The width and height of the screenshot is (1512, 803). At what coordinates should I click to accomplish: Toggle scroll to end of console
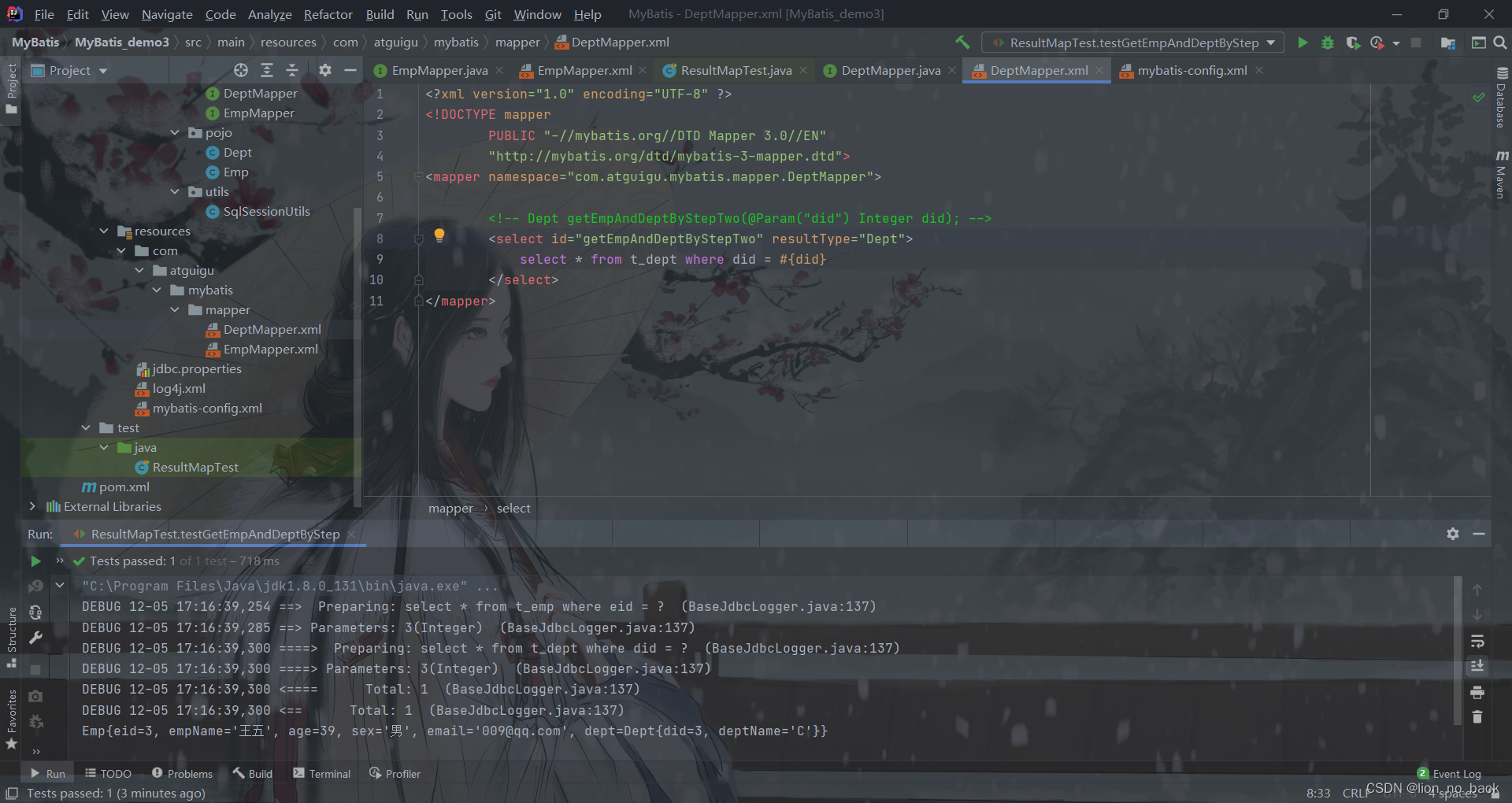(1477, 666)
